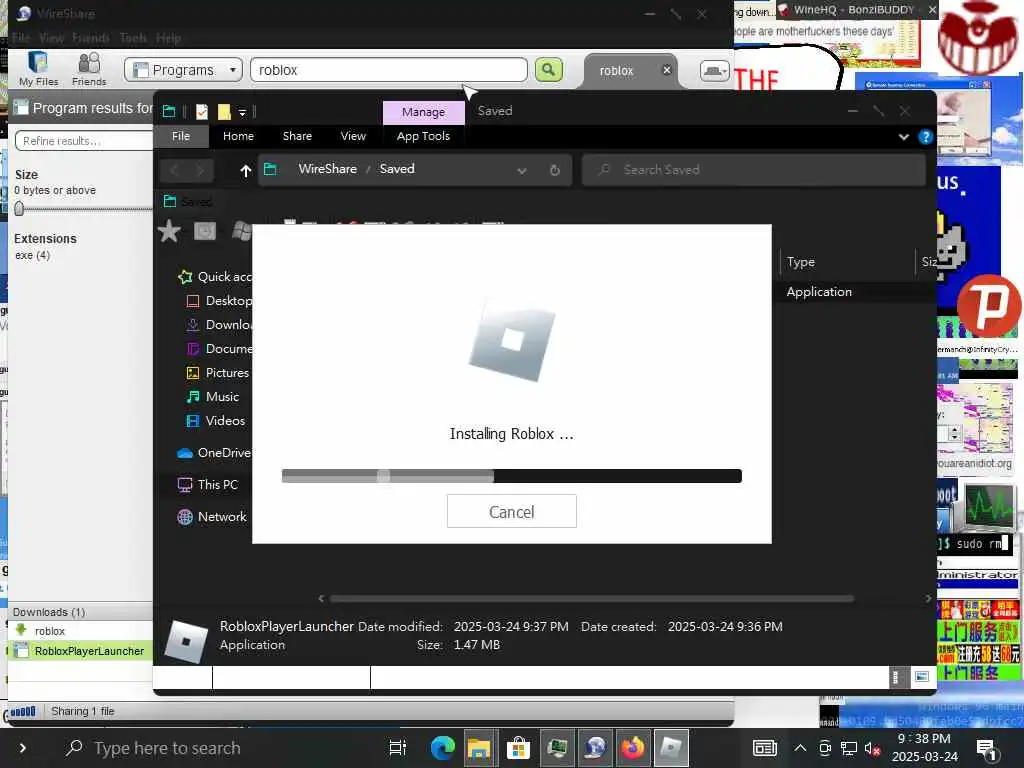Click the green search button in WireShare
1024x768 pixels.
tap(549, 69)
